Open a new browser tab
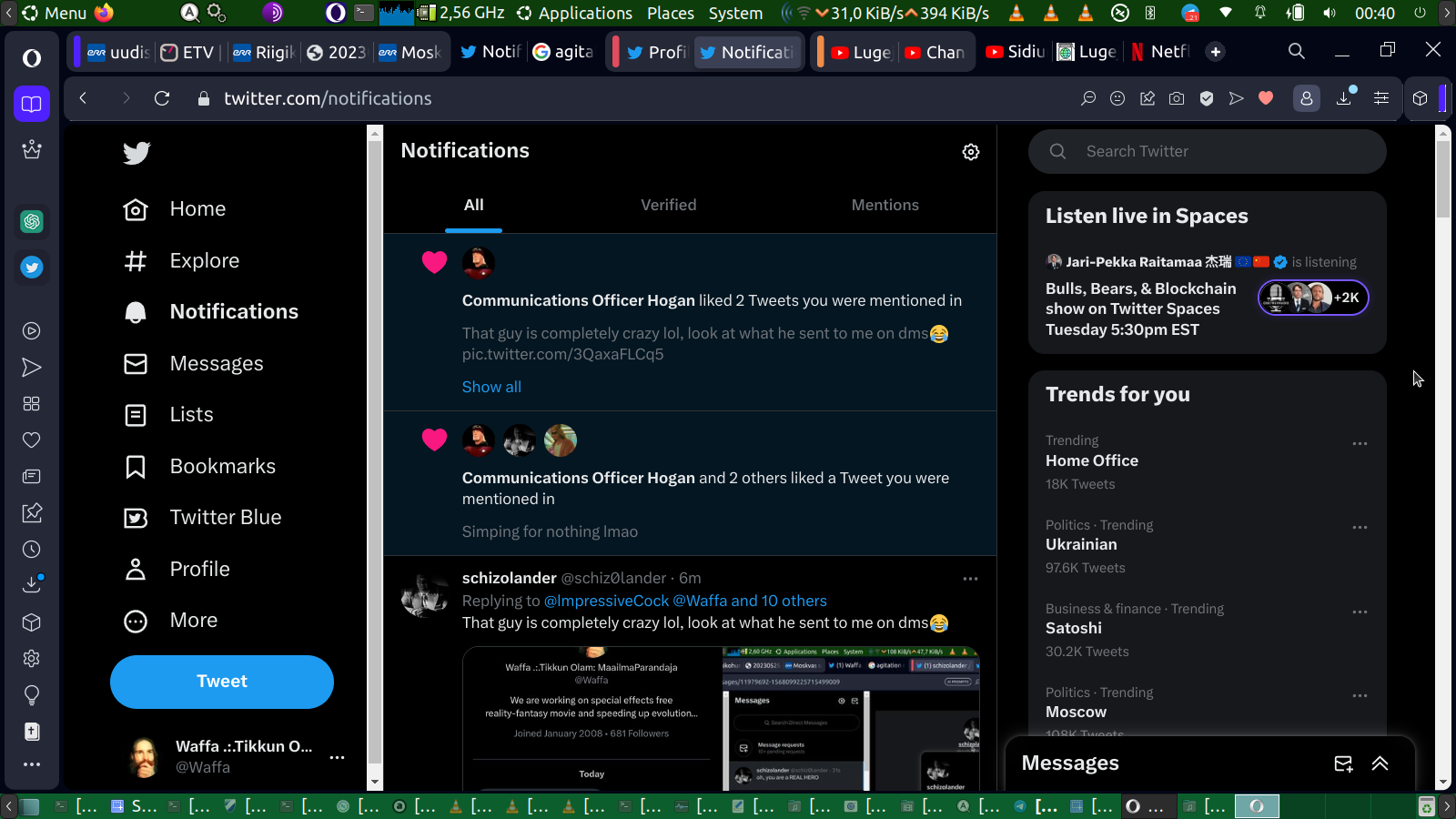This screenshot has width=1456, height=819. point(1216,52)
